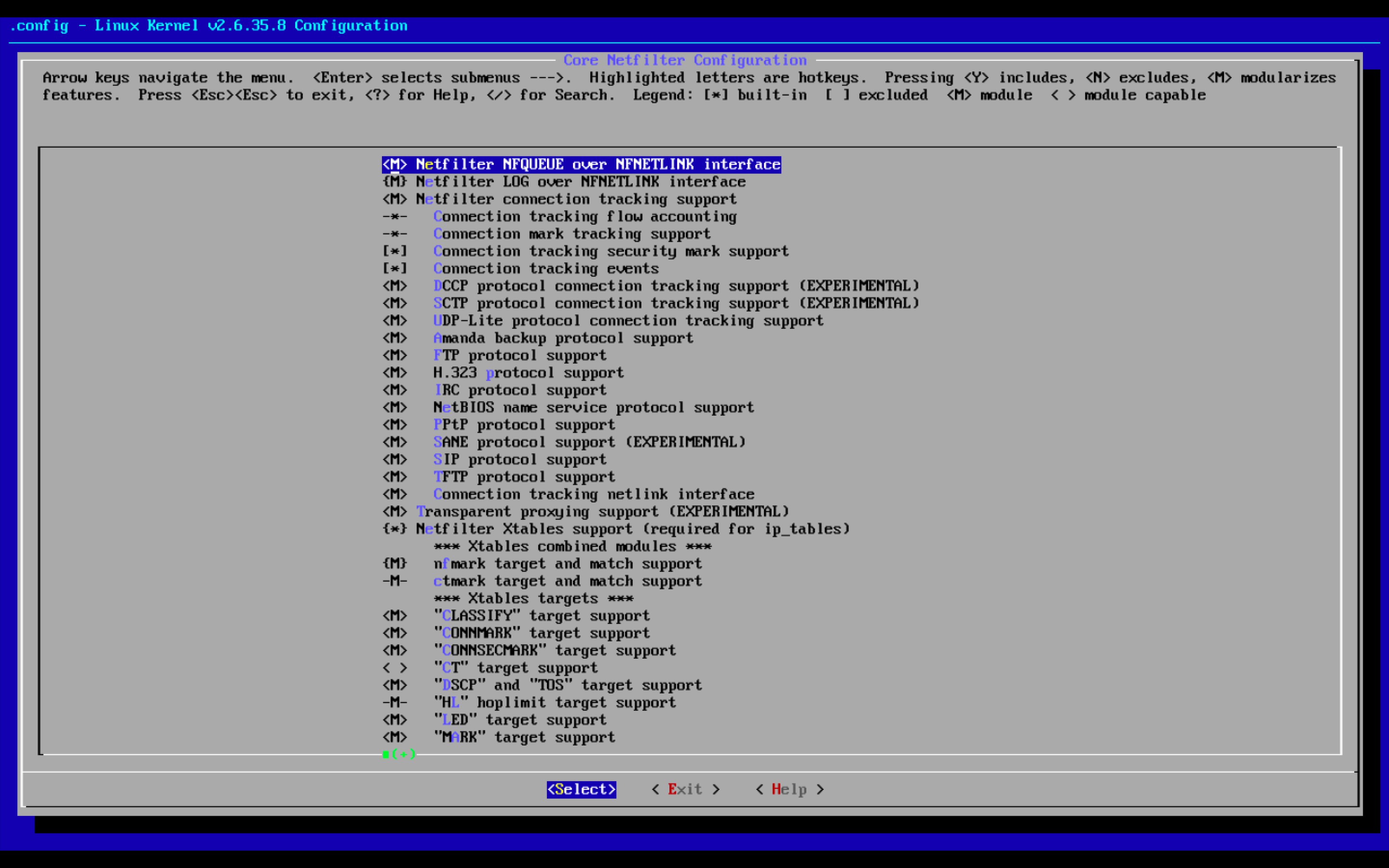1389x868 pixels.
Task: Select H.323 protocol support item
Action: click(x=528, y=373)
